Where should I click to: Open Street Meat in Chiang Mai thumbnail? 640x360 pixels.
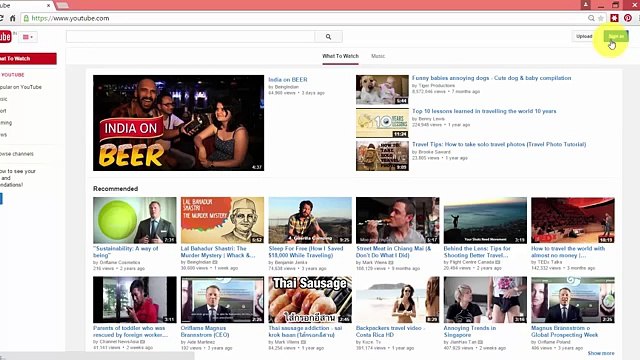pos(398,220)
